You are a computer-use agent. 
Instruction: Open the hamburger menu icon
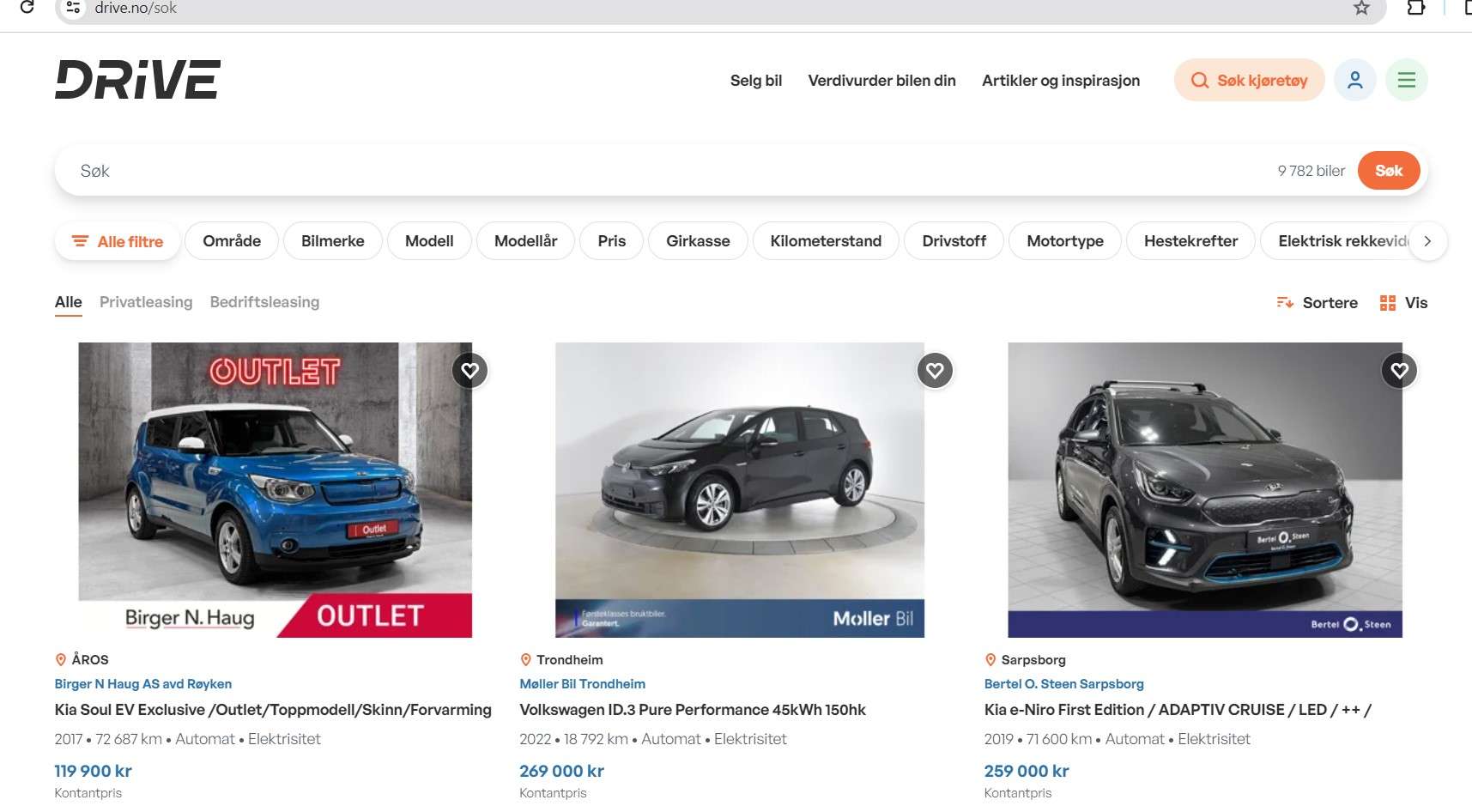click(1406, 80)
